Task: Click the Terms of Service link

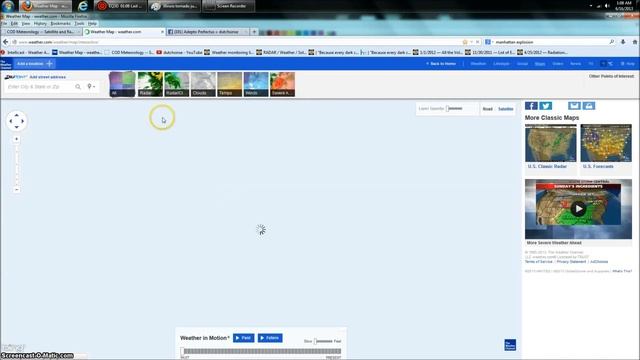Action: pyautogui.click(x=538, y=262)
